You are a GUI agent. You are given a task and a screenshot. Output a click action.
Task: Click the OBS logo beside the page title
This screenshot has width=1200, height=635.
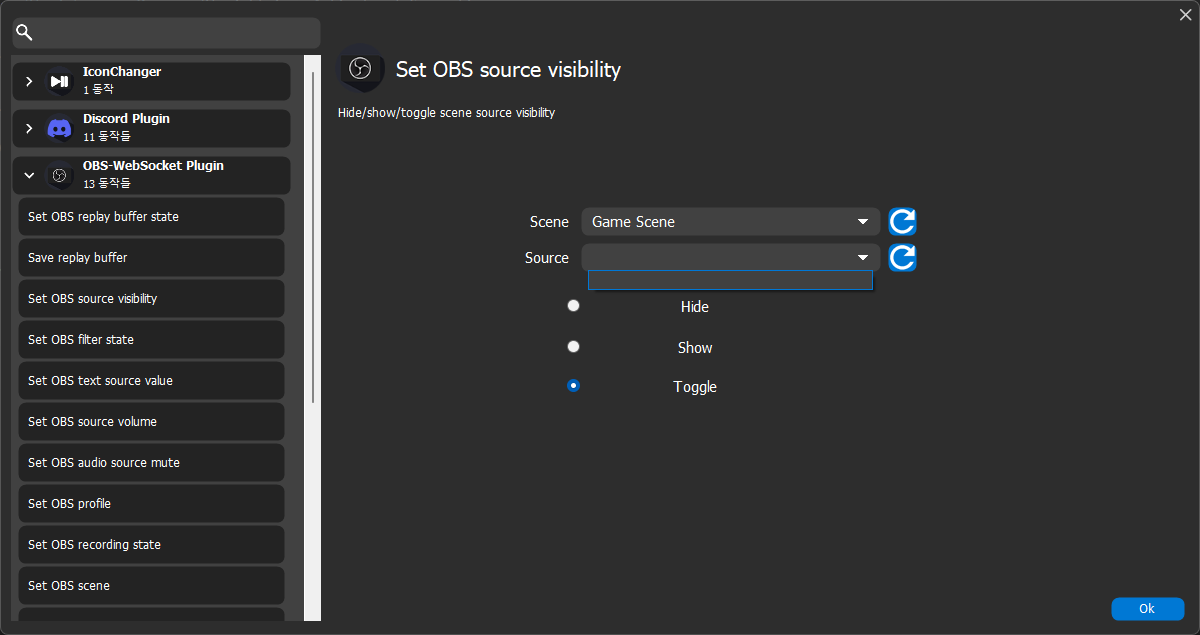tap(362, 69)
